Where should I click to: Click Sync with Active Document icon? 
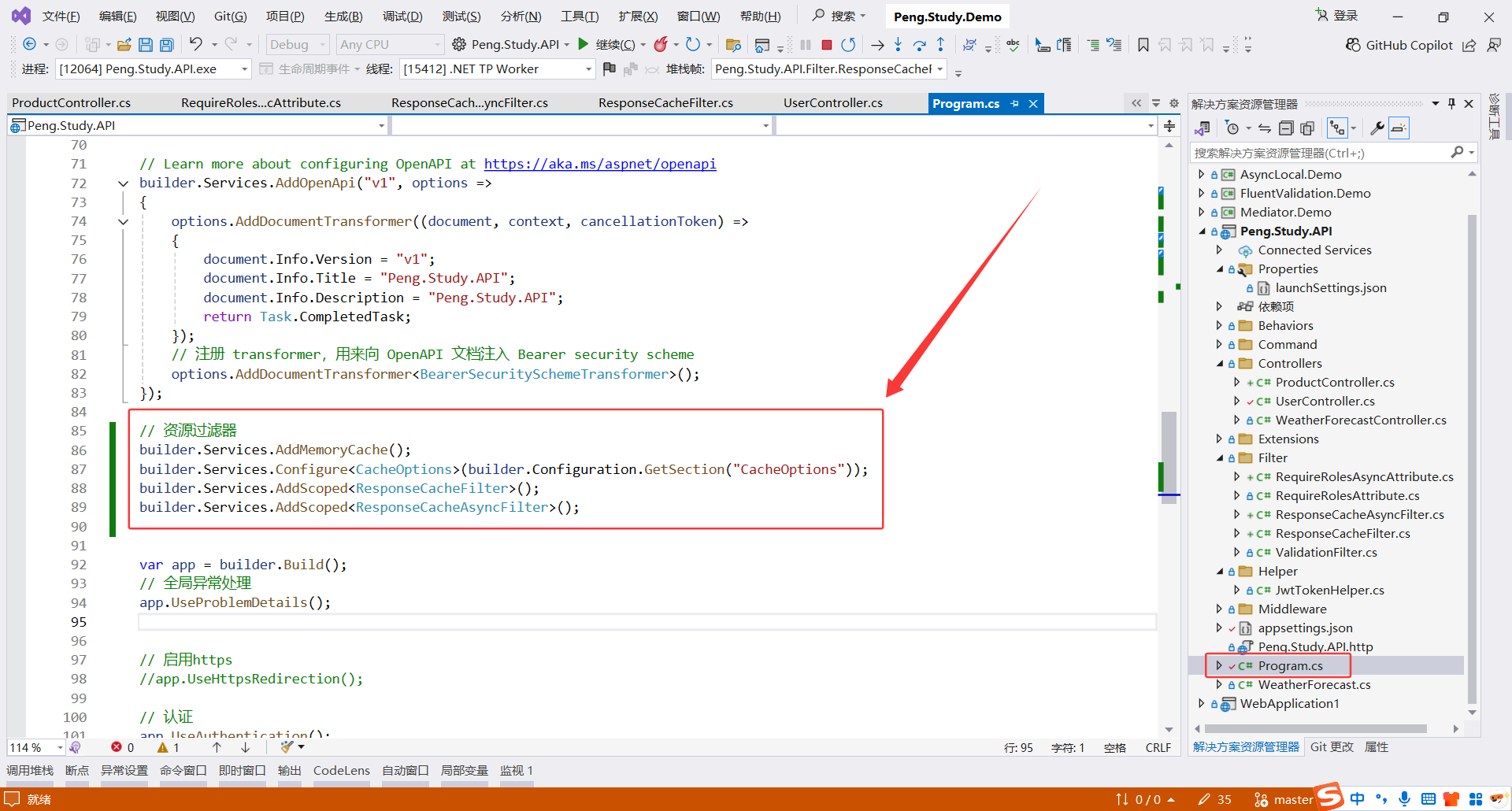tap(1265, 128)
